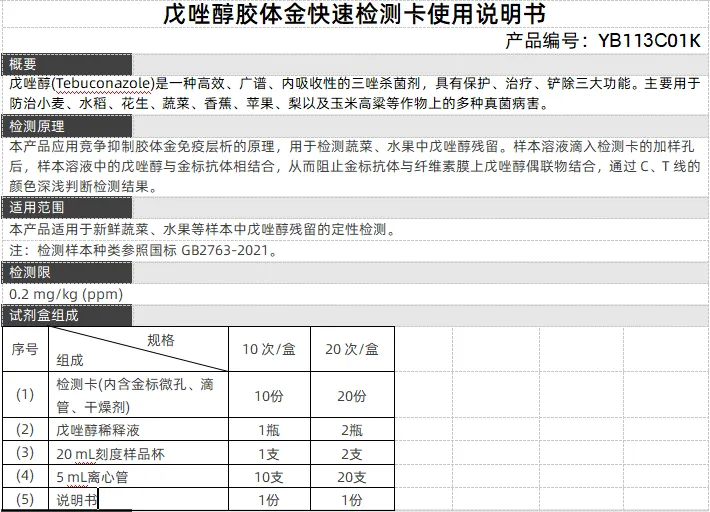This screenshot has width=710, height=512.
Task: Click the 2支 cell
Action: (x=352, y=453)
